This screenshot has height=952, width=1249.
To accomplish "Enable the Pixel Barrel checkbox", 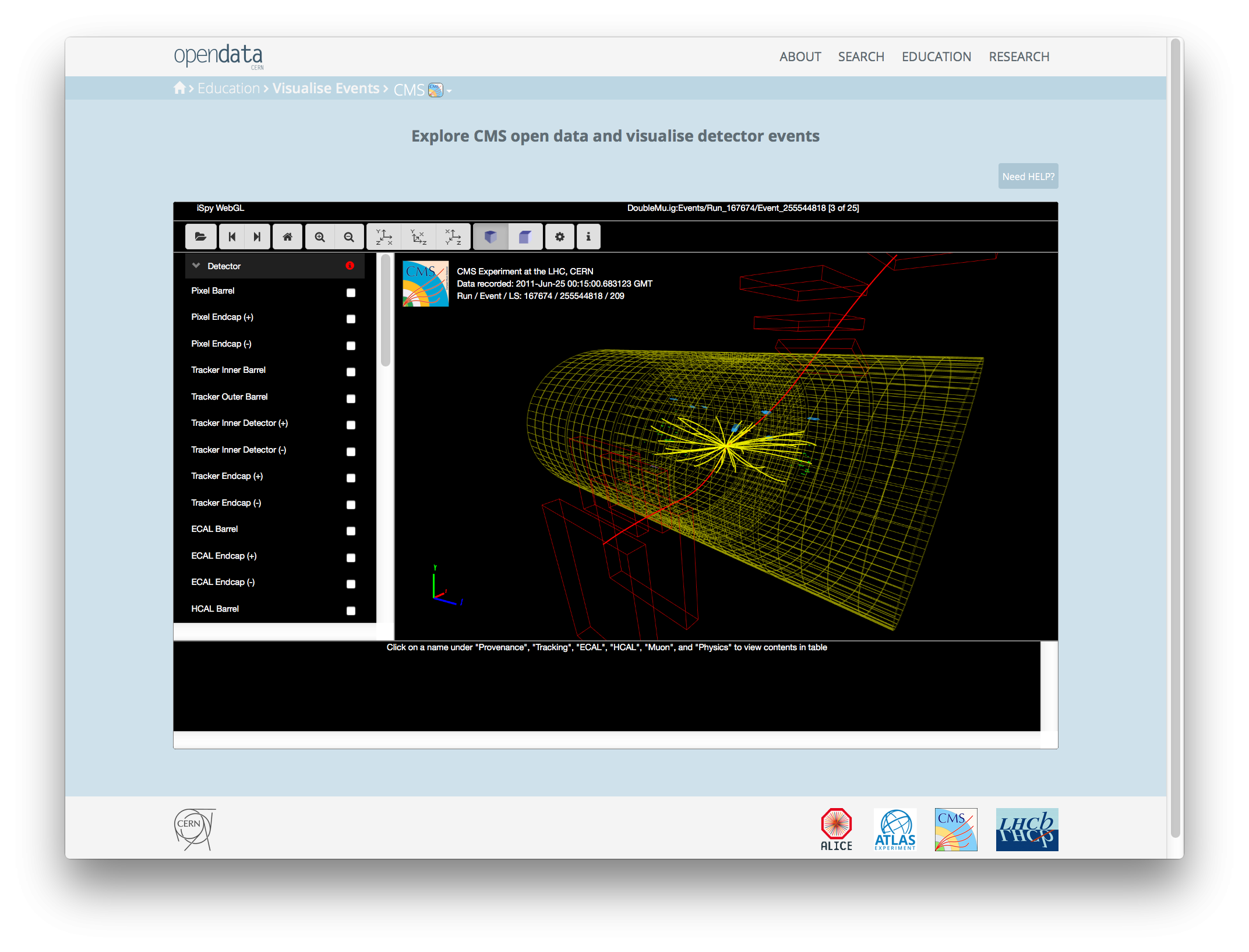I will (x=351, y=292).
